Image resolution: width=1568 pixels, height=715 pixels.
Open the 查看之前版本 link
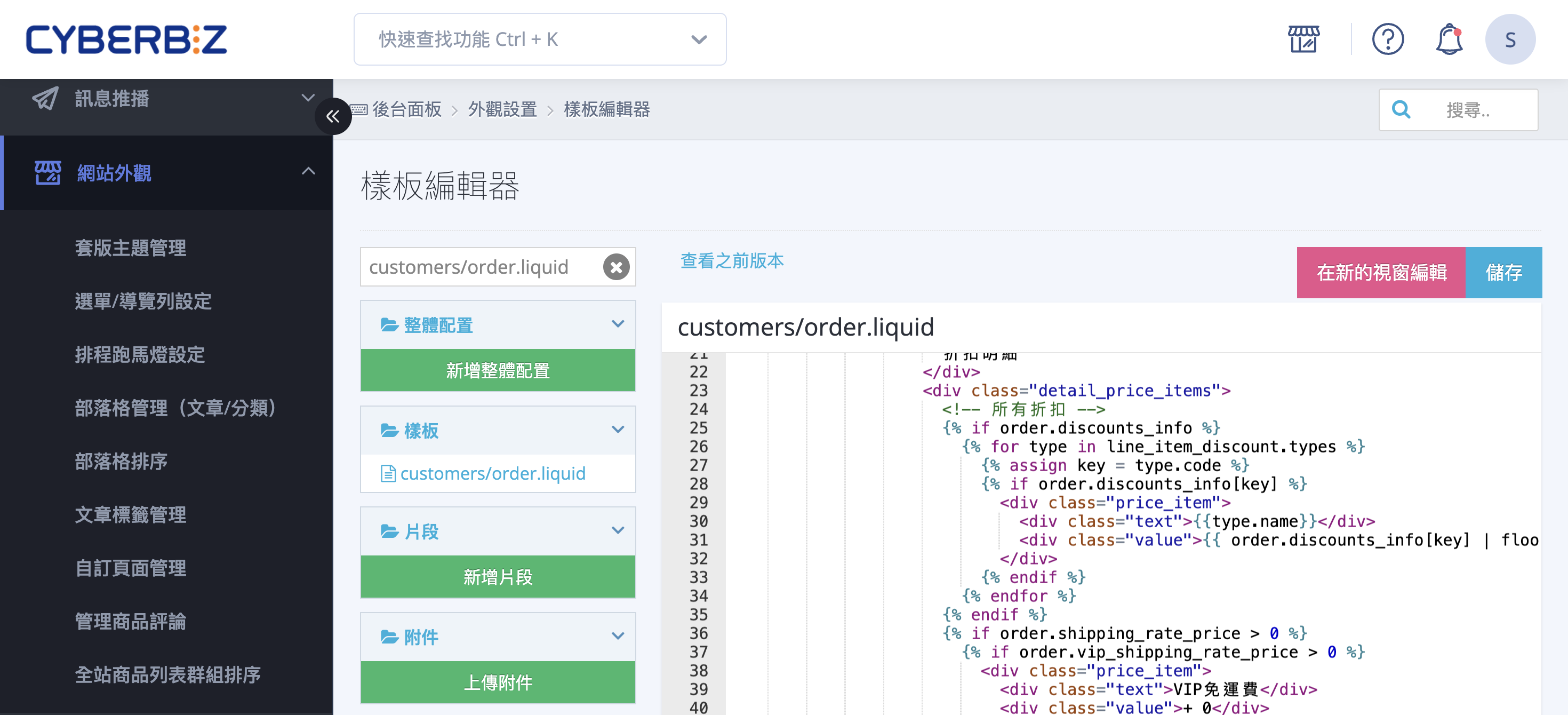(x=732, y=261)
